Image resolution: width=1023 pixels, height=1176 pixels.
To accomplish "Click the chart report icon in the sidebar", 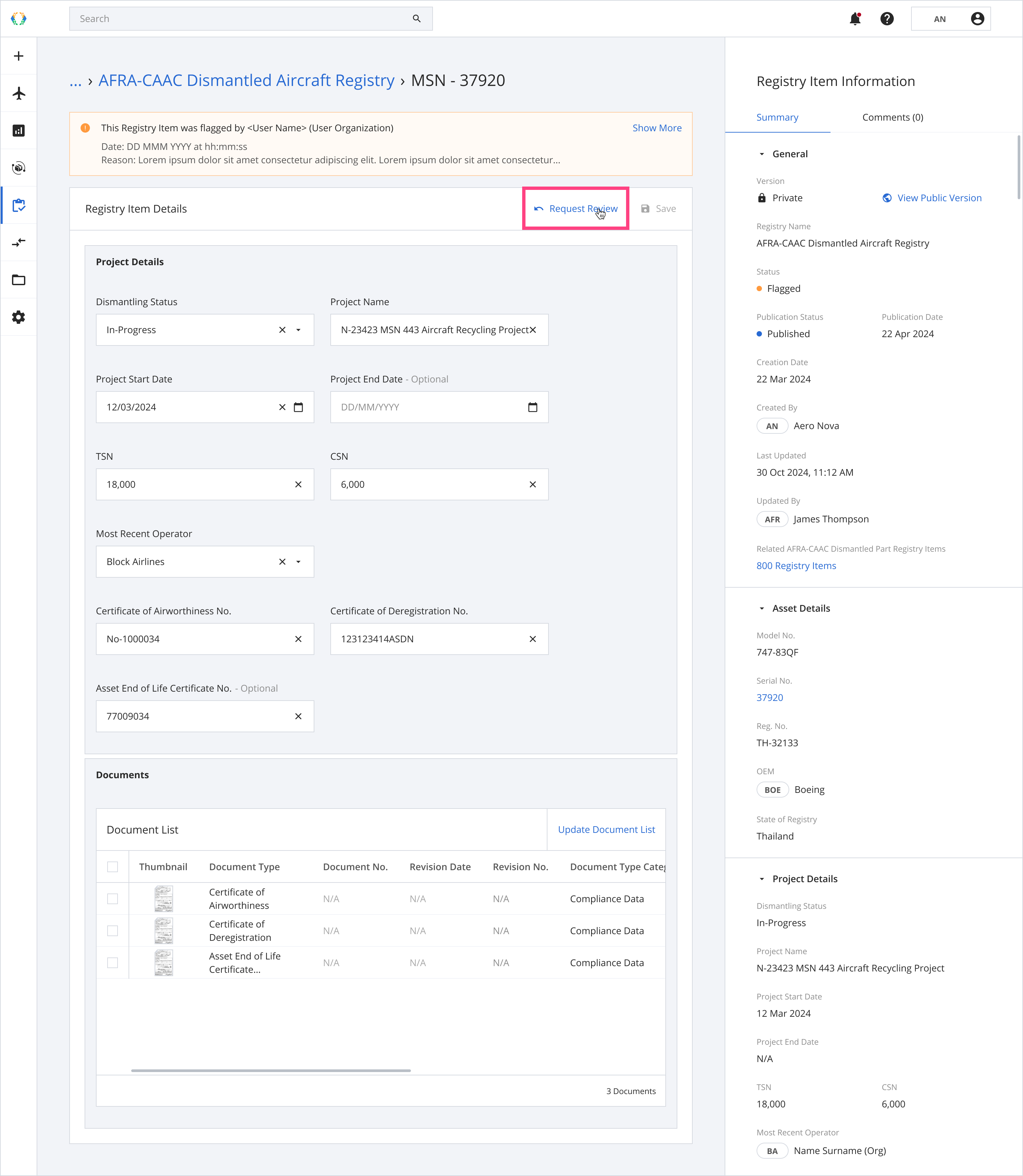I will tap(19, 131).
